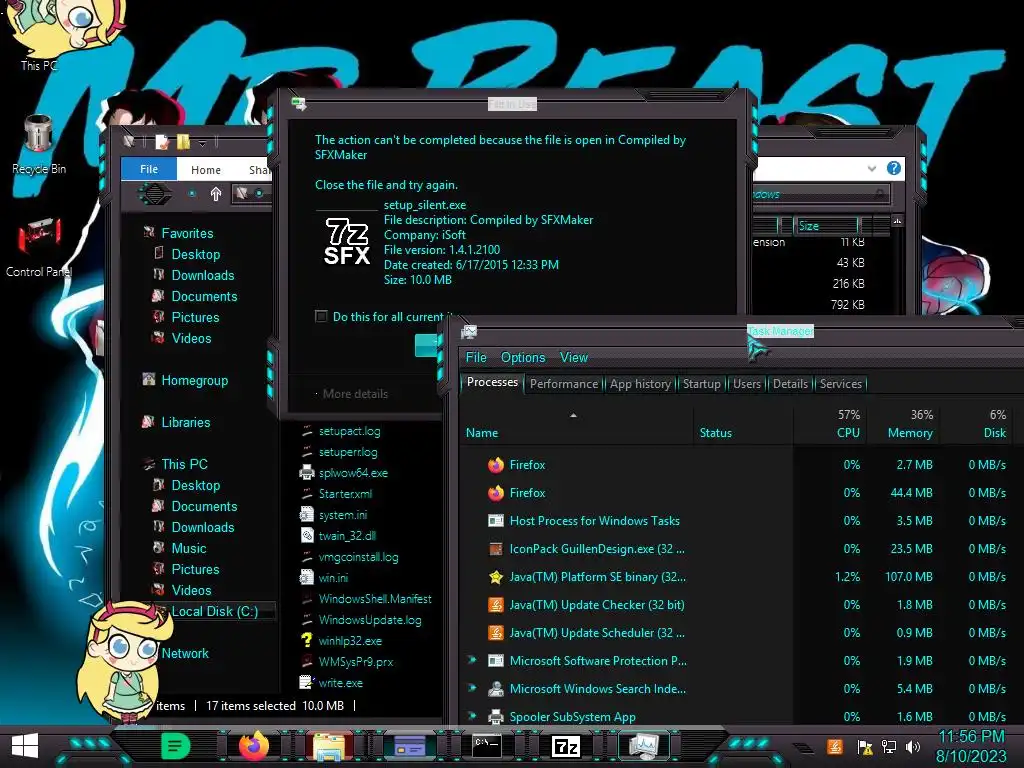Sort processes by the Memory column

coord(903,424)
